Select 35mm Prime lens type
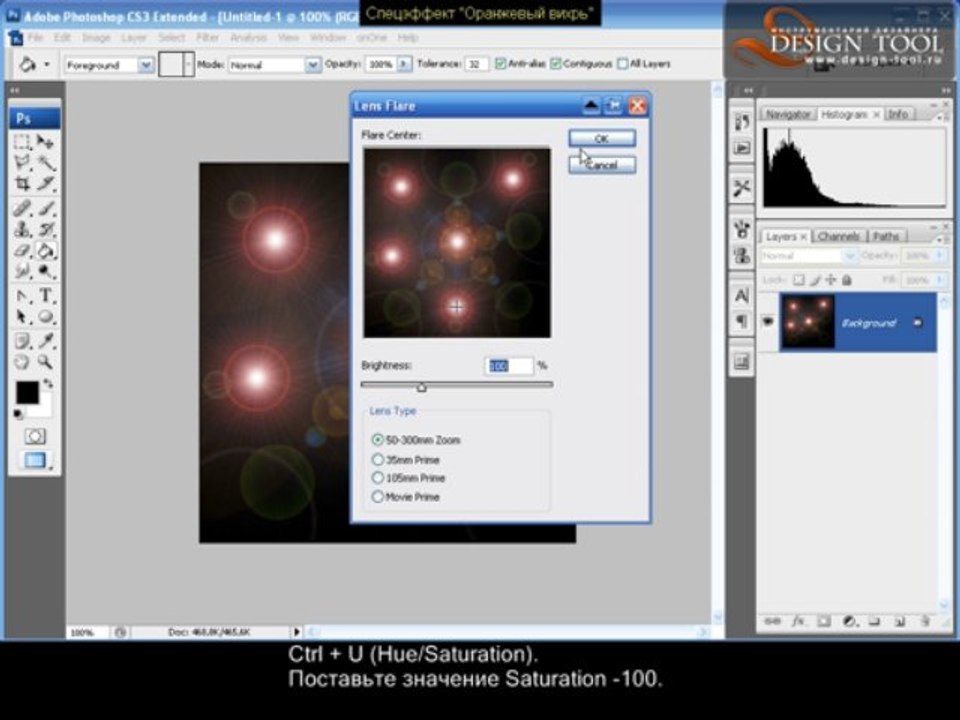960x720 pixels. pos(378,459)
